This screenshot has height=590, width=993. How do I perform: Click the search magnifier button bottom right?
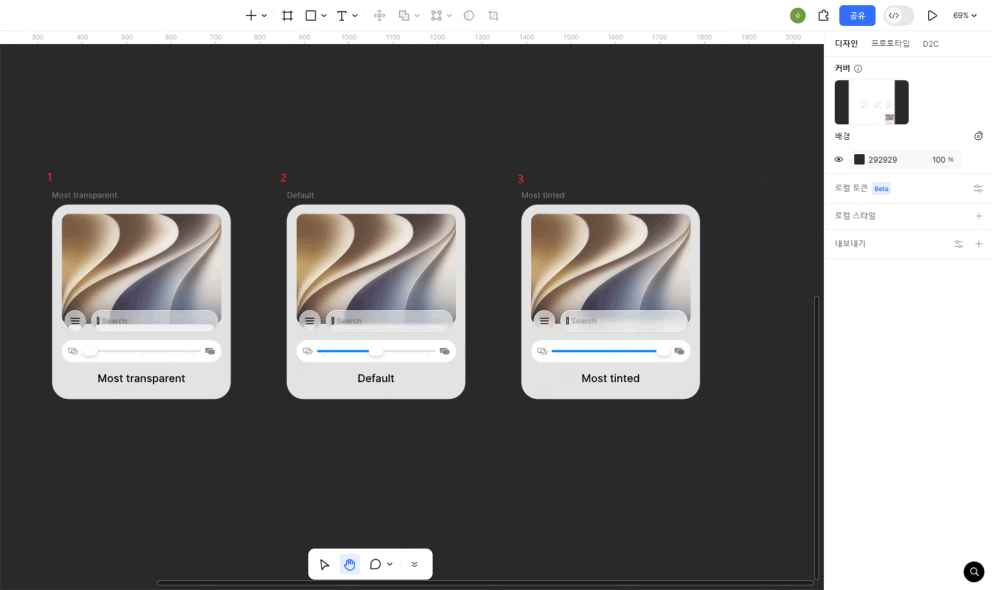click(x=974, y=572)
